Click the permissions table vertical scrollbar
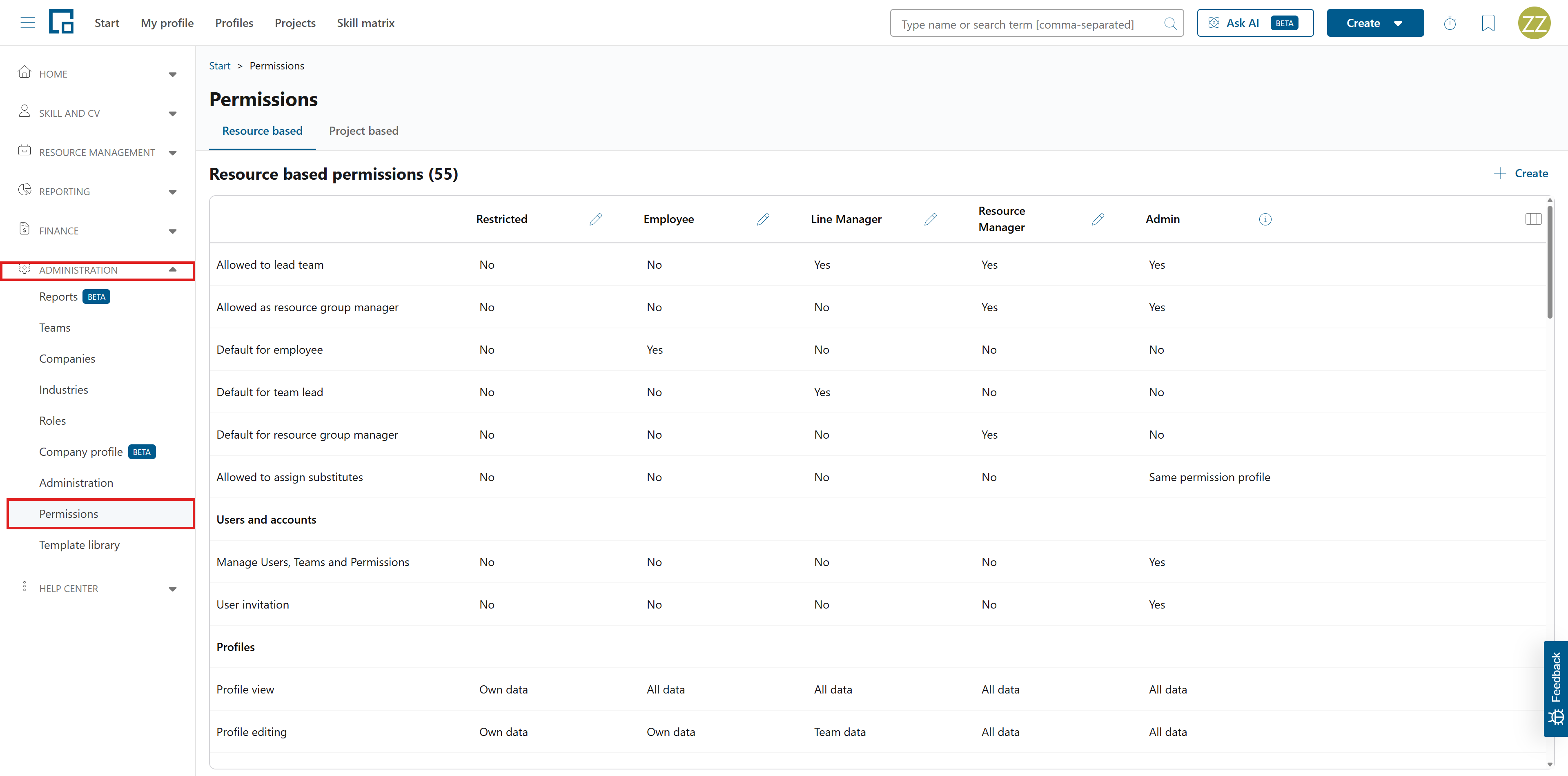The height and width of the screenshot is (776, 1568). [x=1550, y=262]
